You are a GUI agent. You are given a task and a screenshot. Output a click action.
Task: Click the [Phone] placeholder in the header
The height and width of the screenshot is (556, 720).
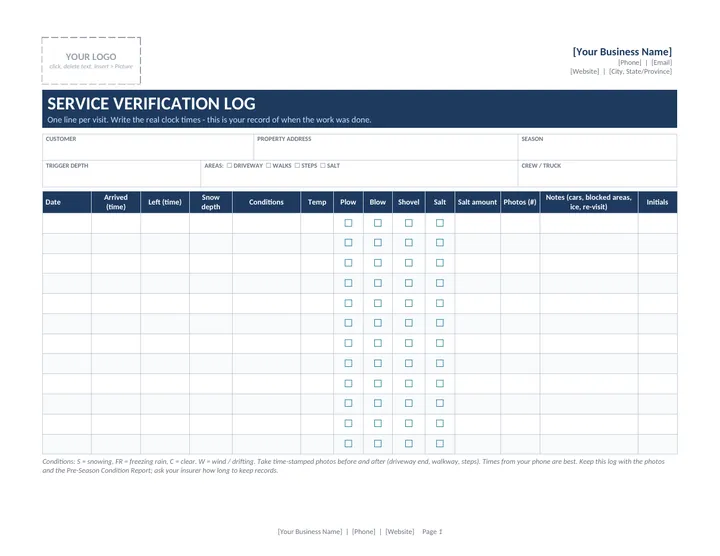click(630, 62)
